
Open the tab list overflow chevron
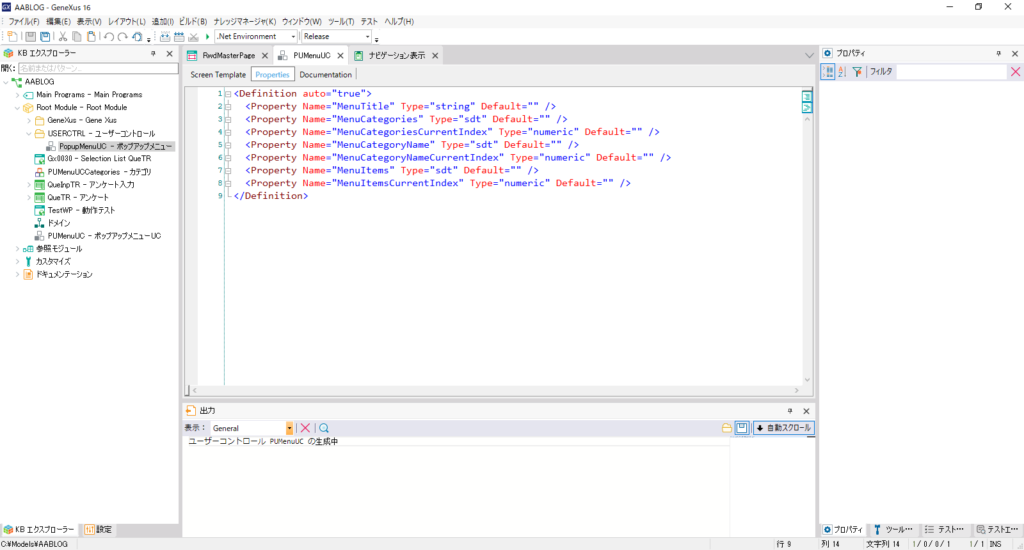(x=809, y=56)
